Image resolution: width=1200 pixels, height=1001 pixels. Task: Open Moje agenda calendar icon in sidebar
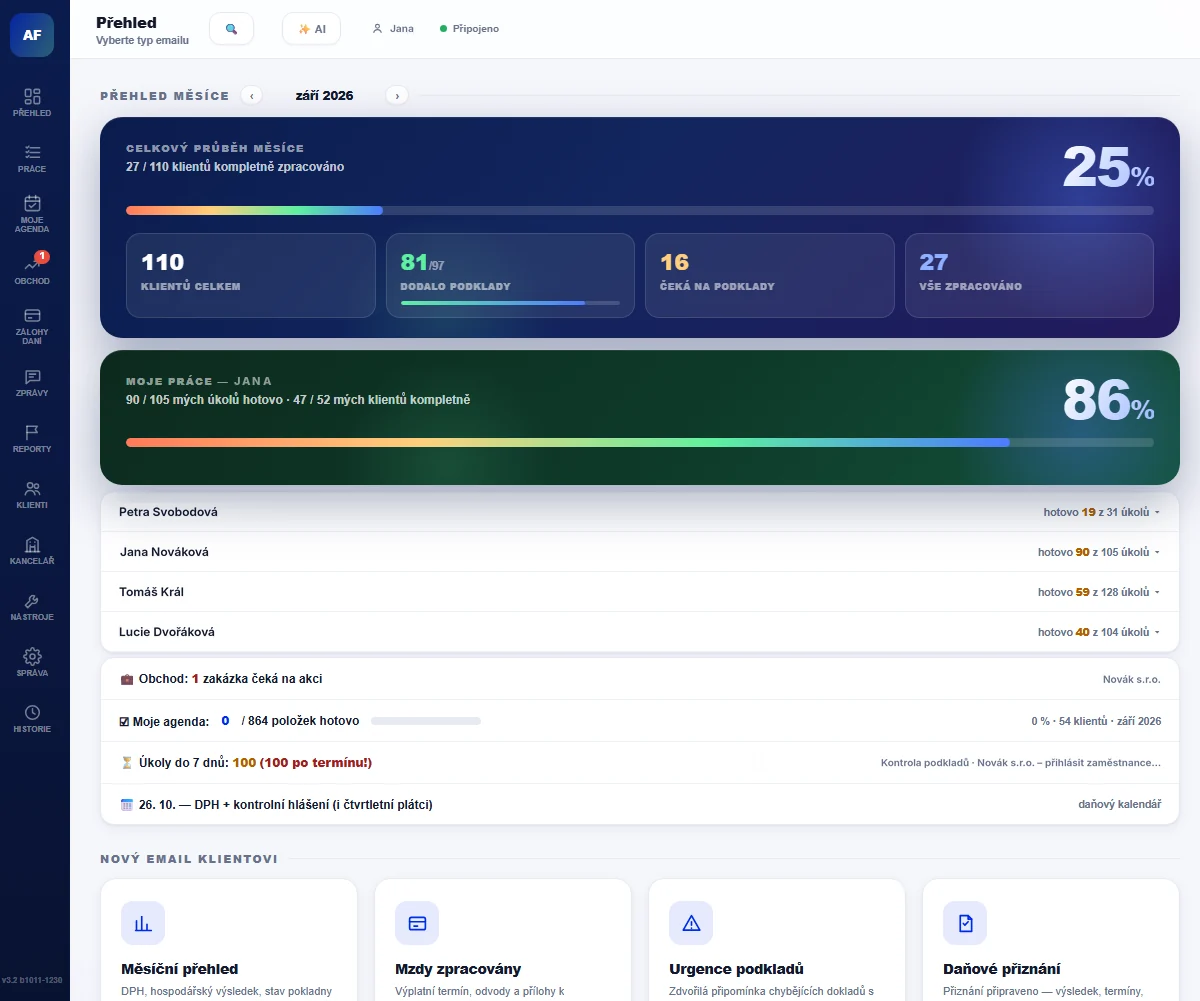tap(32, 202)
